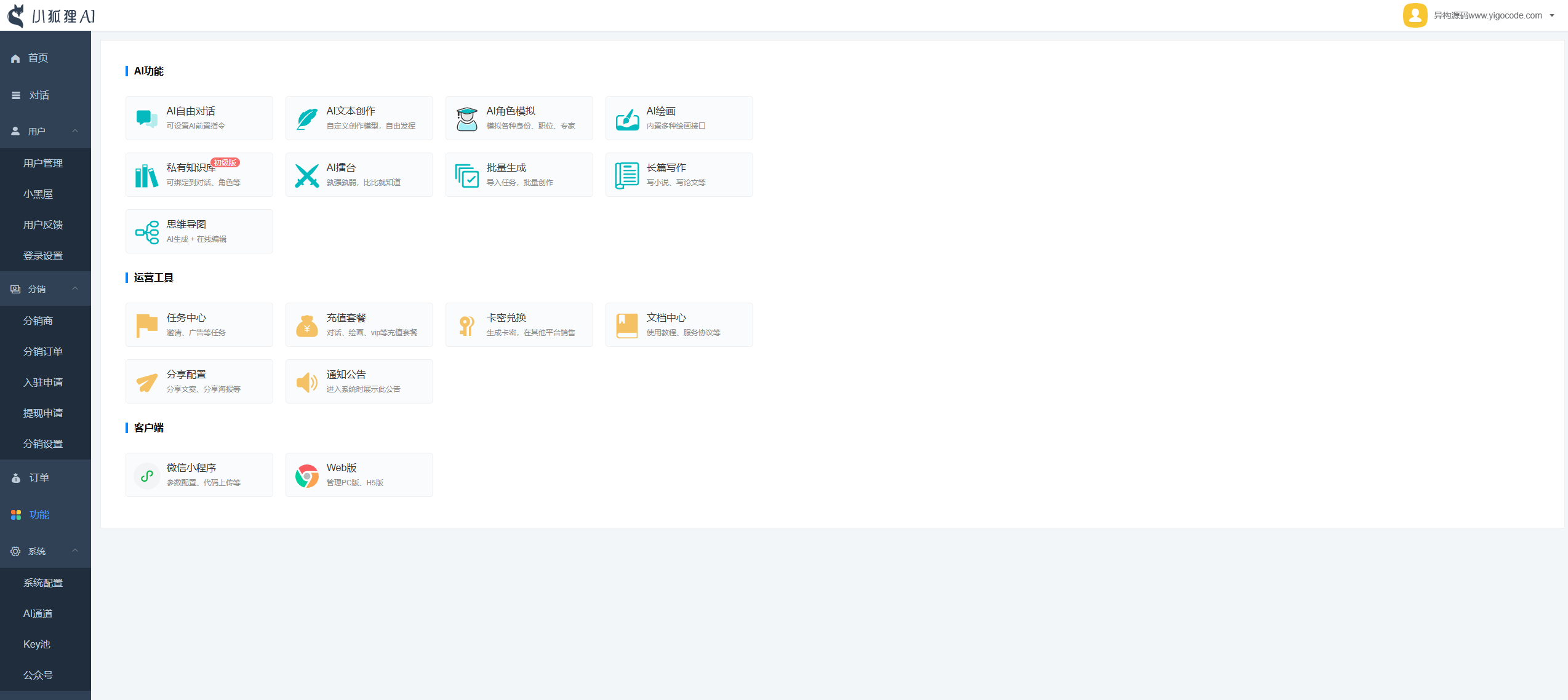This screenshot has width=1568, height=700.
Task: Click the AI角色模拟 graduate avatar icon
Action: [466, 118]
